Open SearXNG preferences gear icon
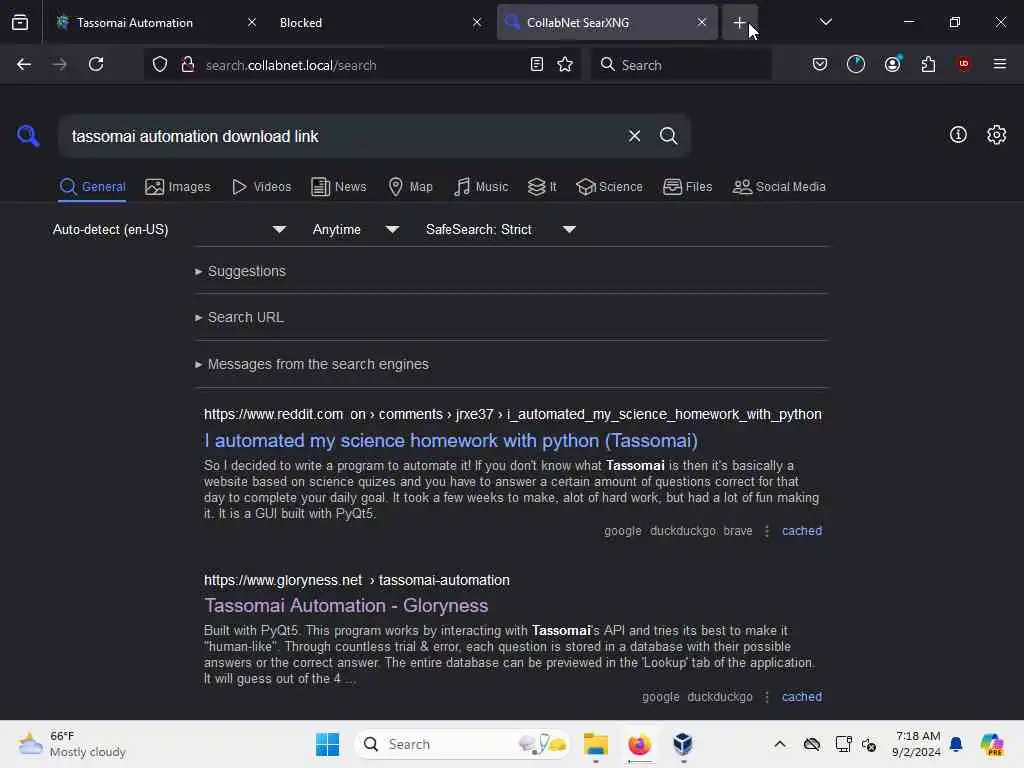 point(997,135)
